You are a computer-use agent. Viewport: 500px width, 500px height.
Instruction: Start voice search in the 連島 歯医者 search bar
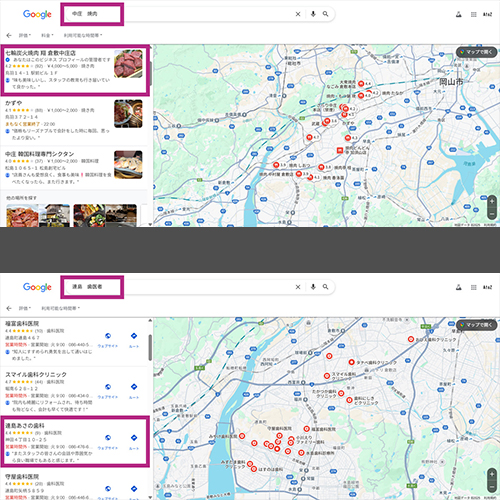point(313,287)
